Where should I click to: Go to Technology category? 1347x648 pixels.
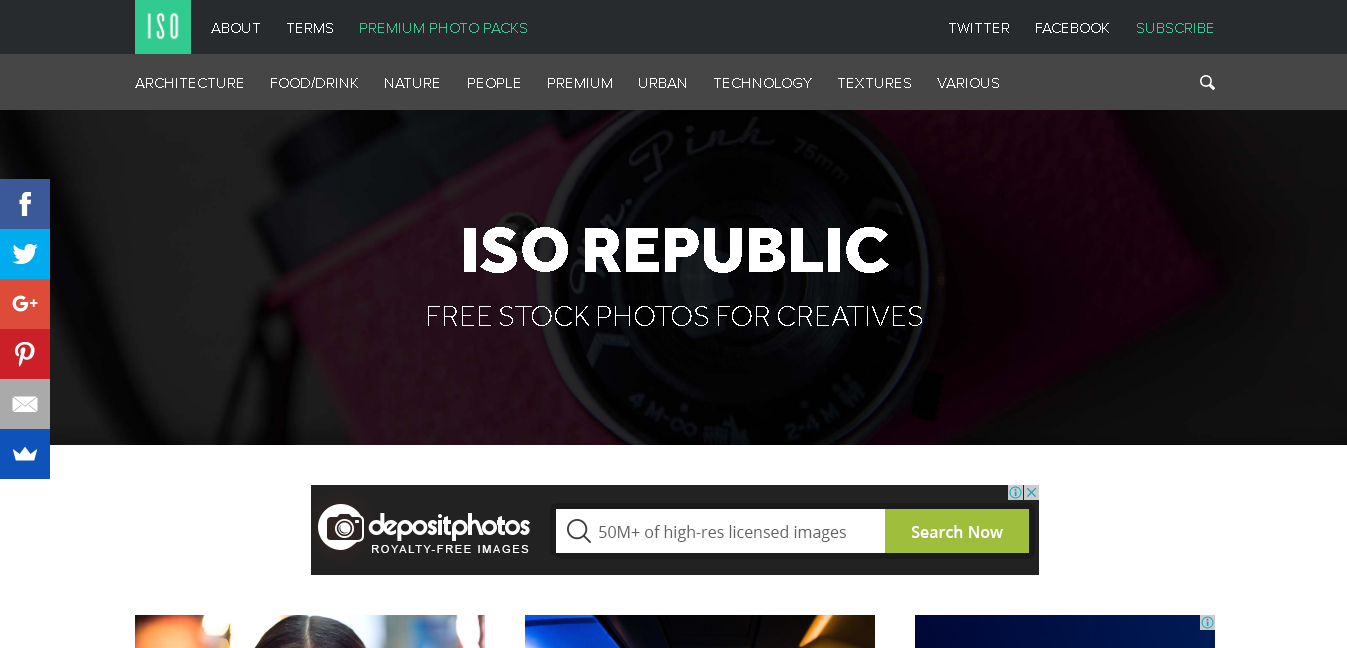(762, 83)
